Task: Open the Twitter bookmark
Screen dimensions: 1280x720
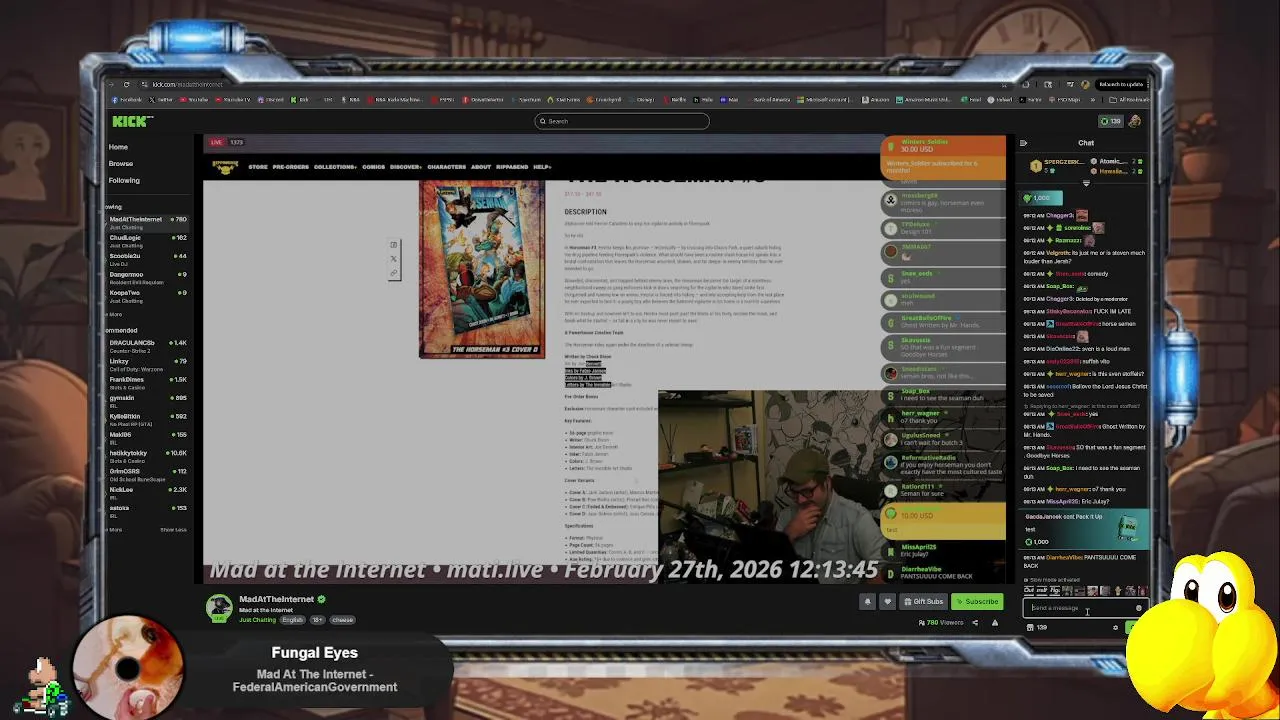Action: pos(162,100)
